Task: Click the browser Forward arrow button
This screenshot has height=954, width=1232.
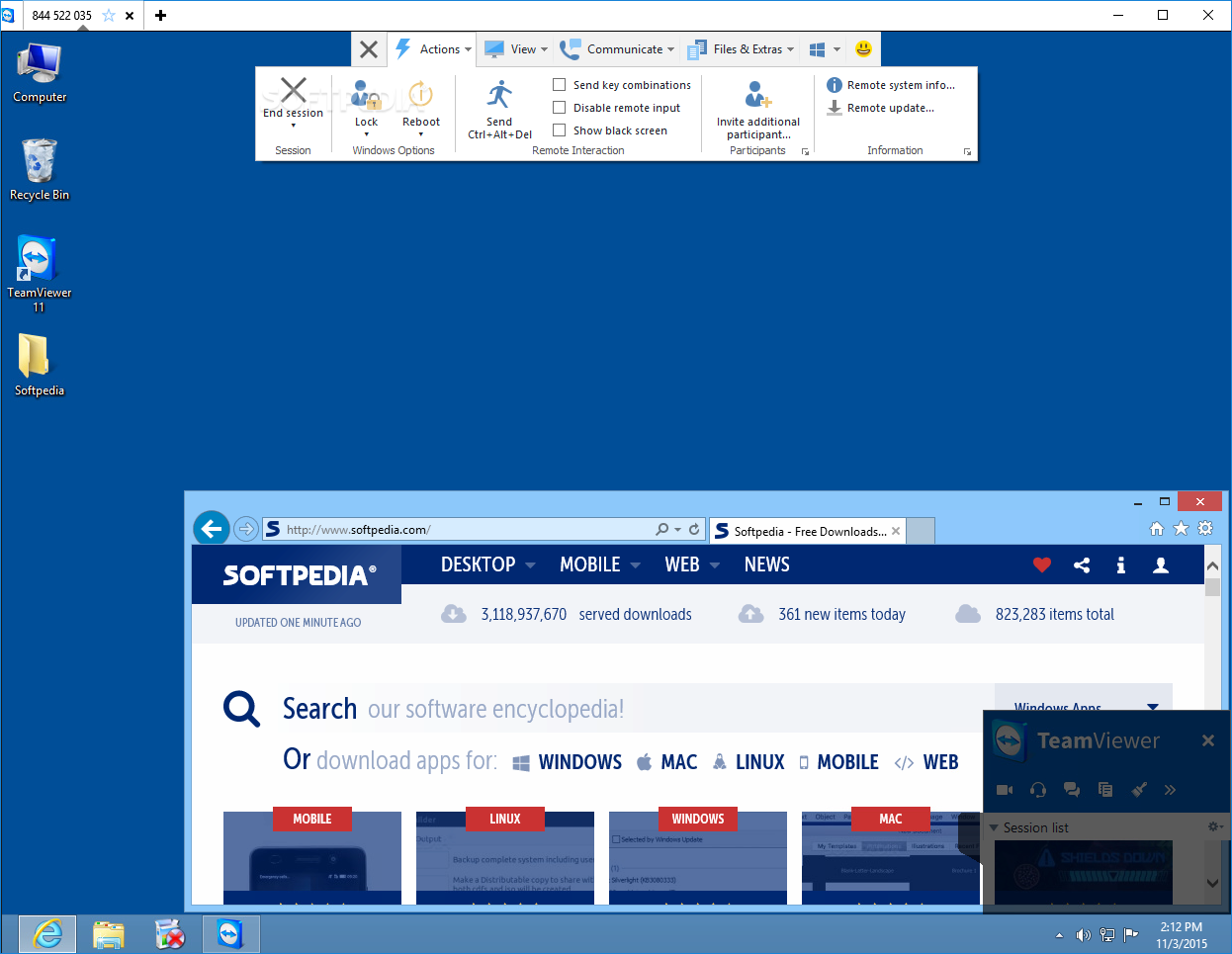Action: tap(246, 529)
